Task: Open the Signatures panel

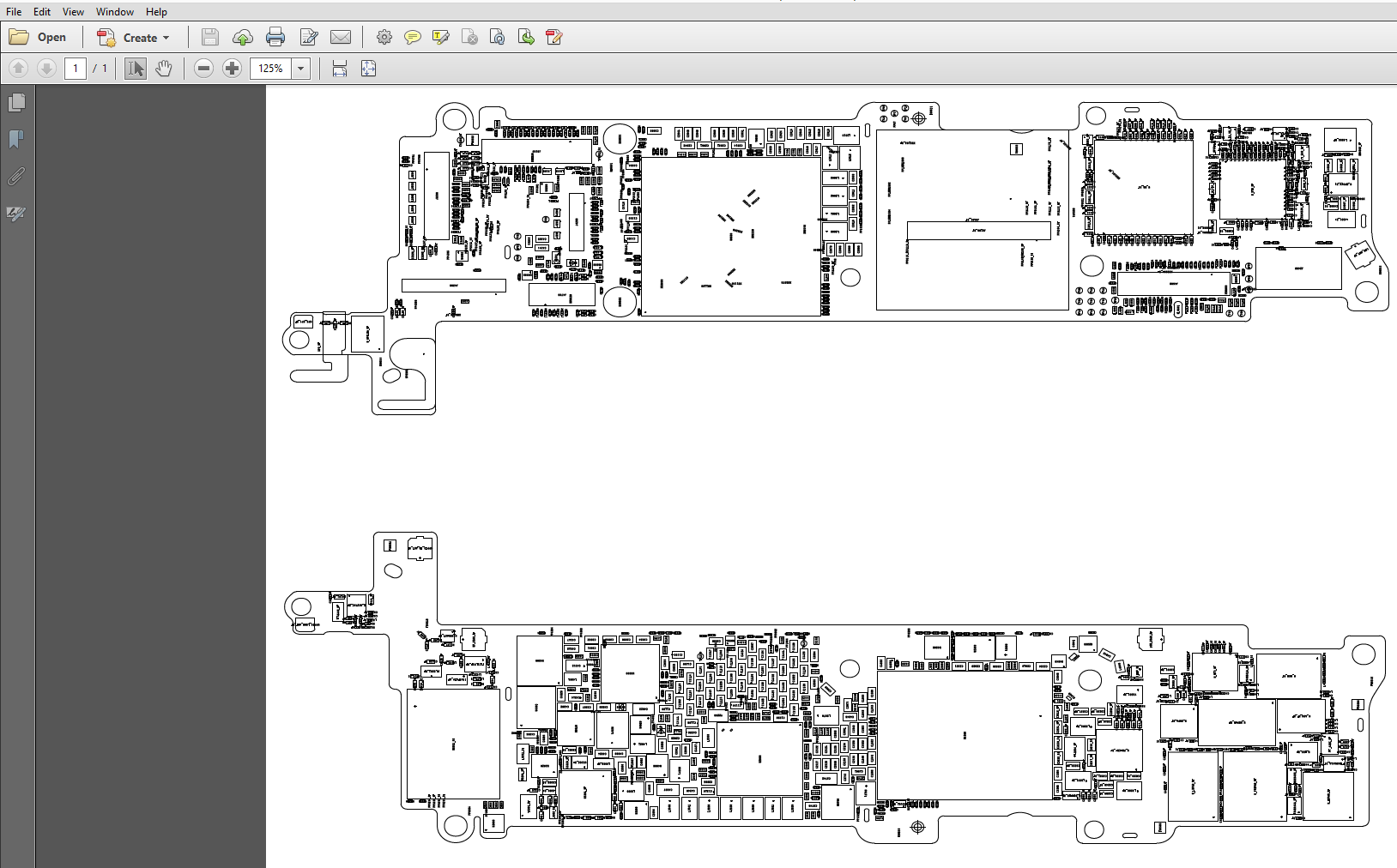Action: [16, 214]
